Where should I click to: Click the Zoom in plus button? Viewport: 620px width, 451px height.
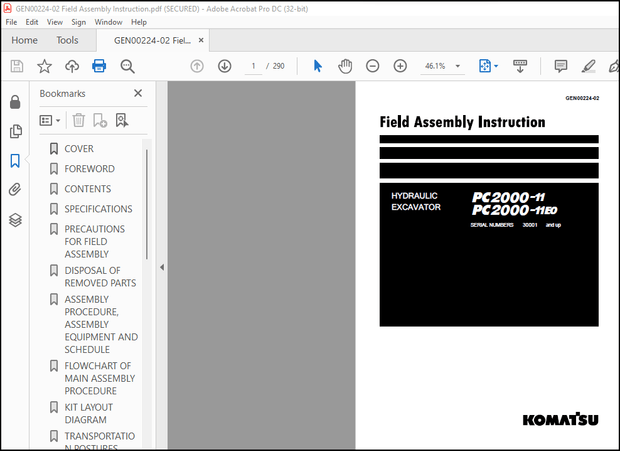pyautogui.click(x=400, y=66)
